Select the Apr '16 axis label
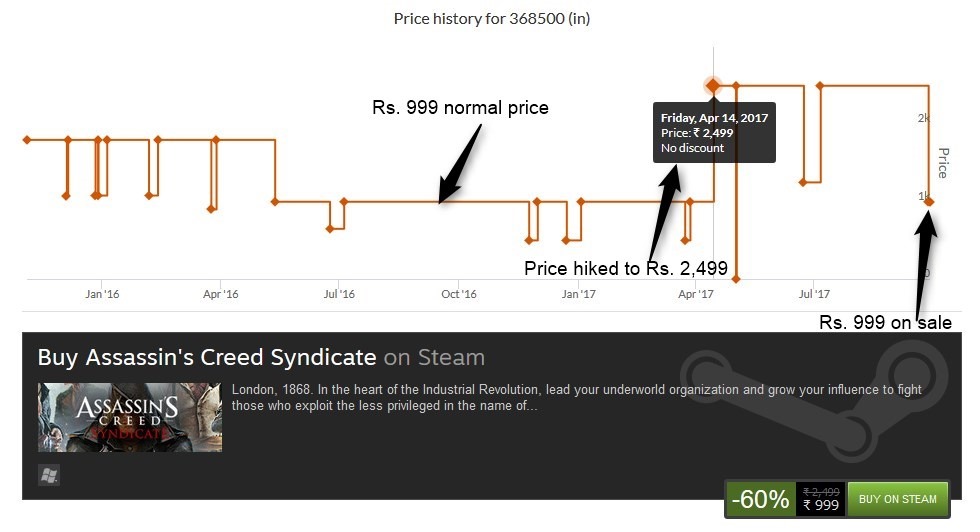This screenshot has height=532, width=980. point(220,294)
